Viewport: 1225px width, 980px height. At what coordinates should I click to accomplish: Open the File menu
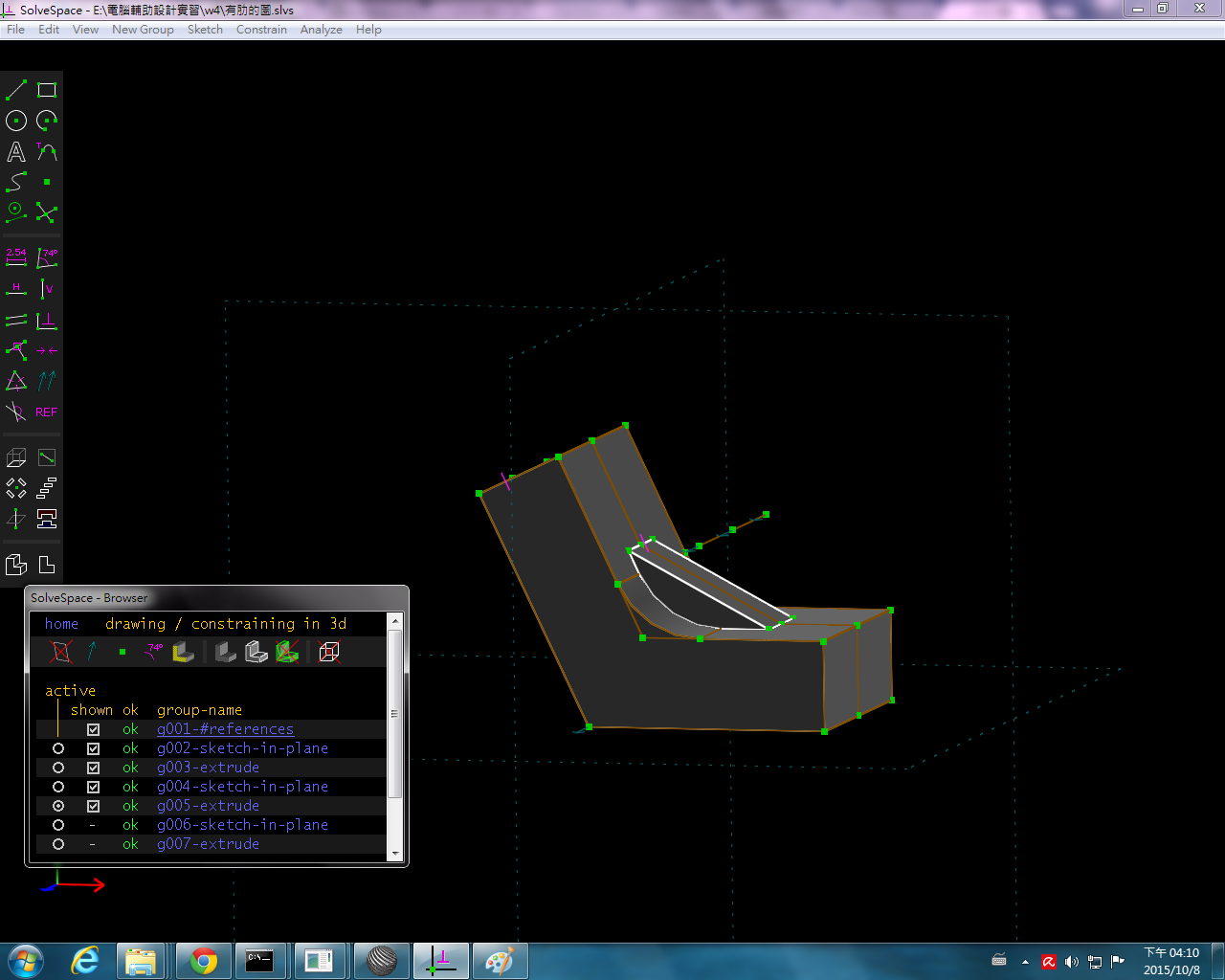[x=15, y=30]
